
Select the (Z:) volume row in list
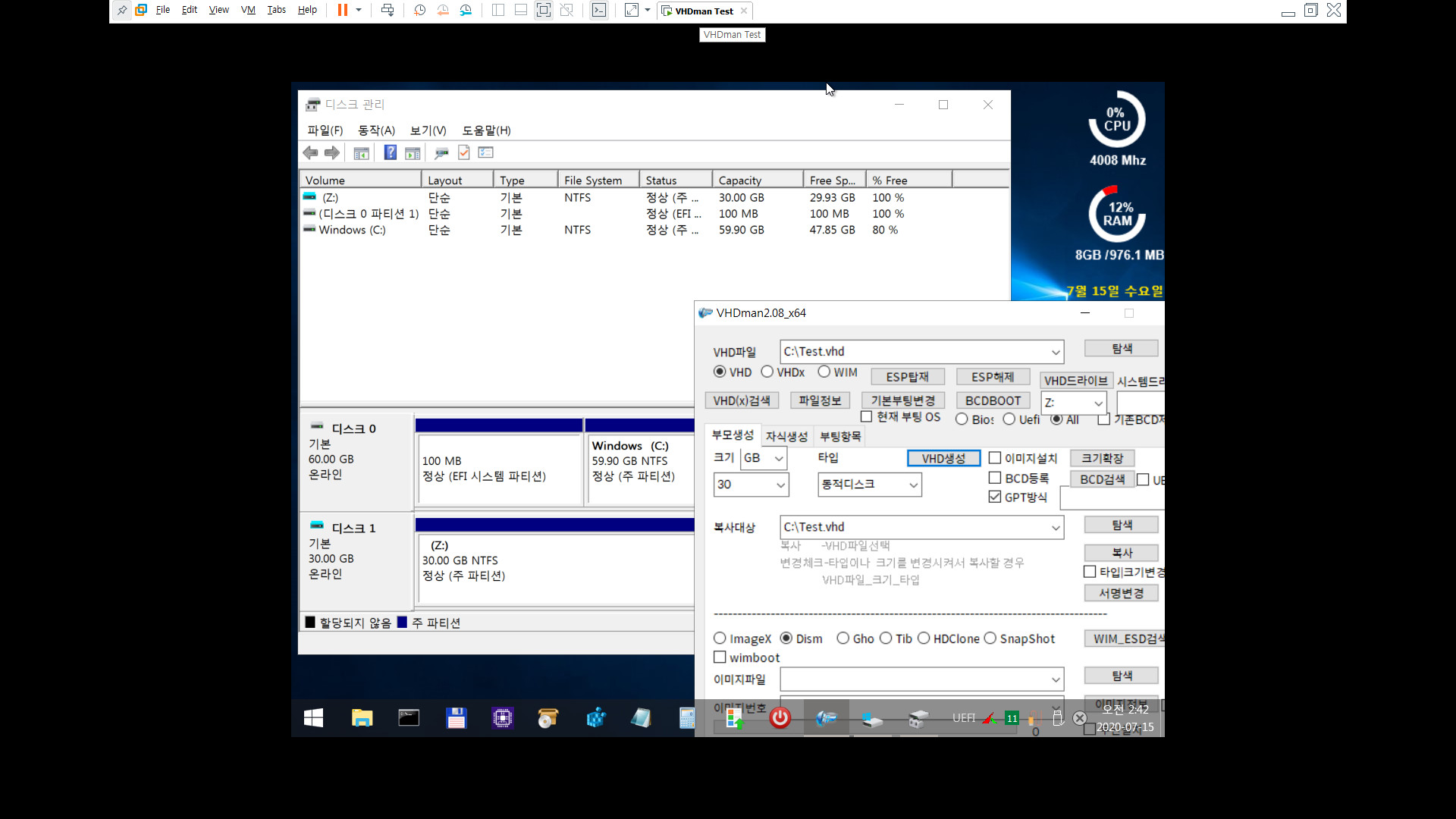coord(654,197)
